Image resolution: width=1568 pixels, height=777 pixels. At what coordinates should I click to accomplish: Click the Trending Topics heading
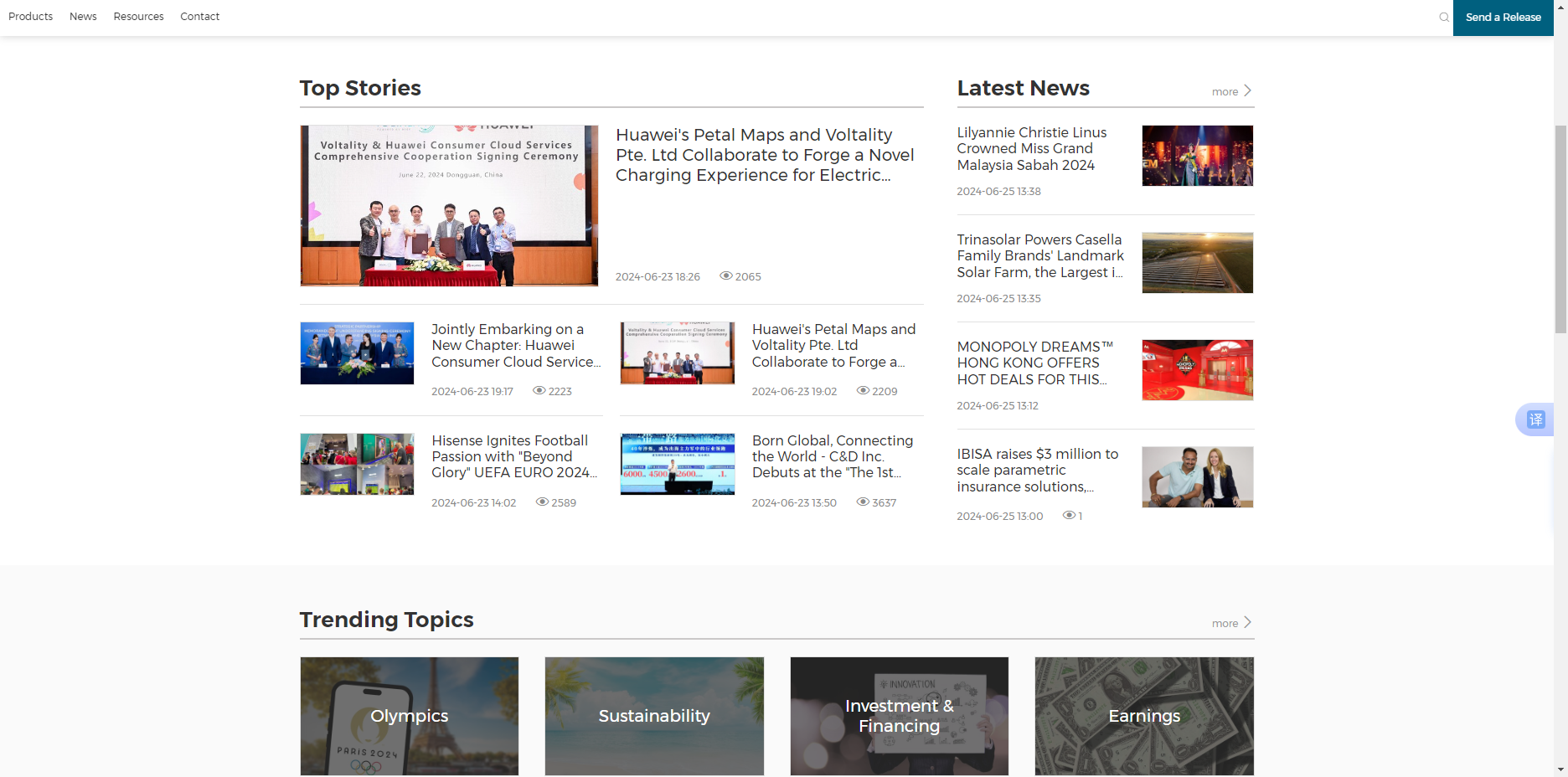386,620
